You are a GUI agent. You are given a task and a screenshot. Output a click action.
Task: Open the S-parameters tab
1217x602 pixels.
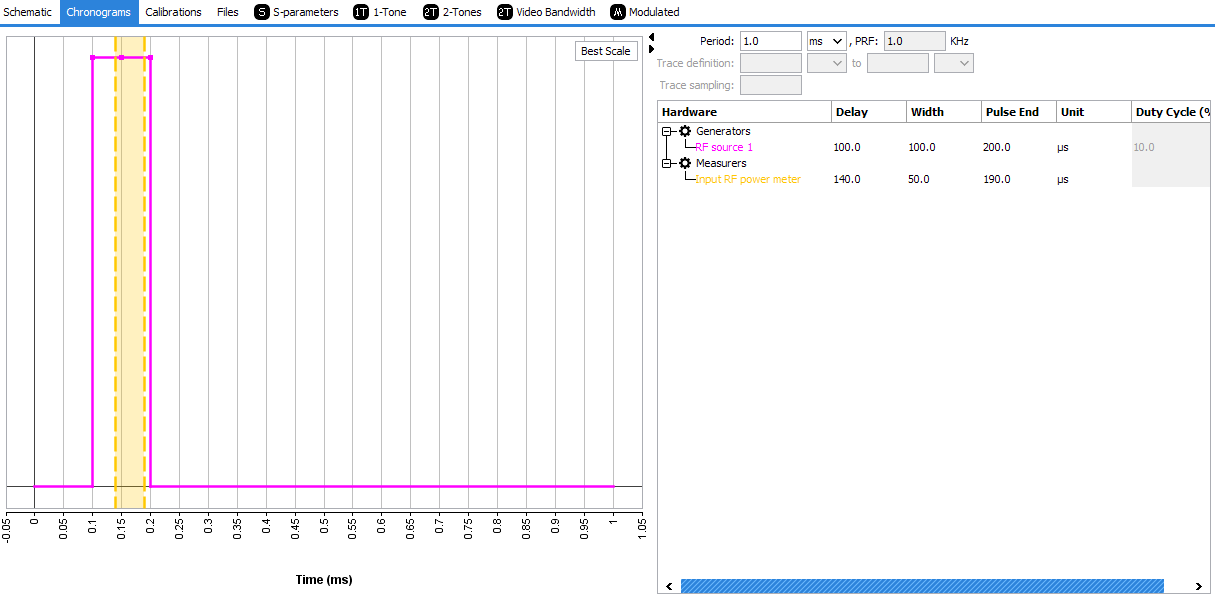click(x=297, y=12)
